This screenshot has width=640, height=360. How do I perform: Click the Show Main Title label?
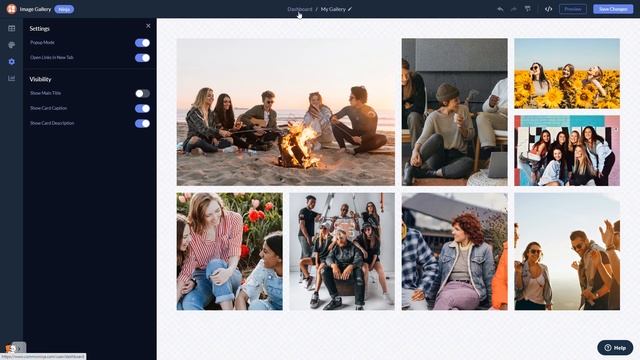point(45,93)
